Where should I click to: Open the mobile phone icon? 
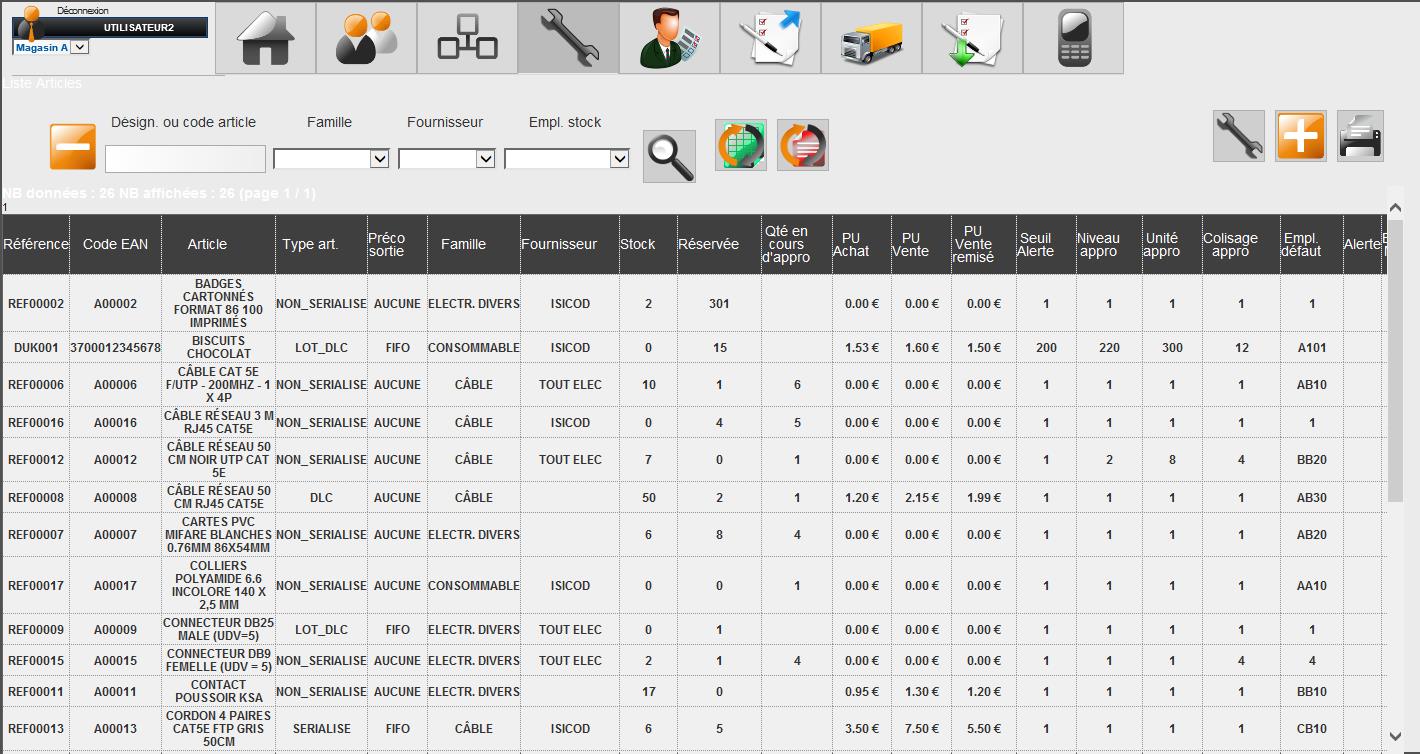coord(1073,38)
